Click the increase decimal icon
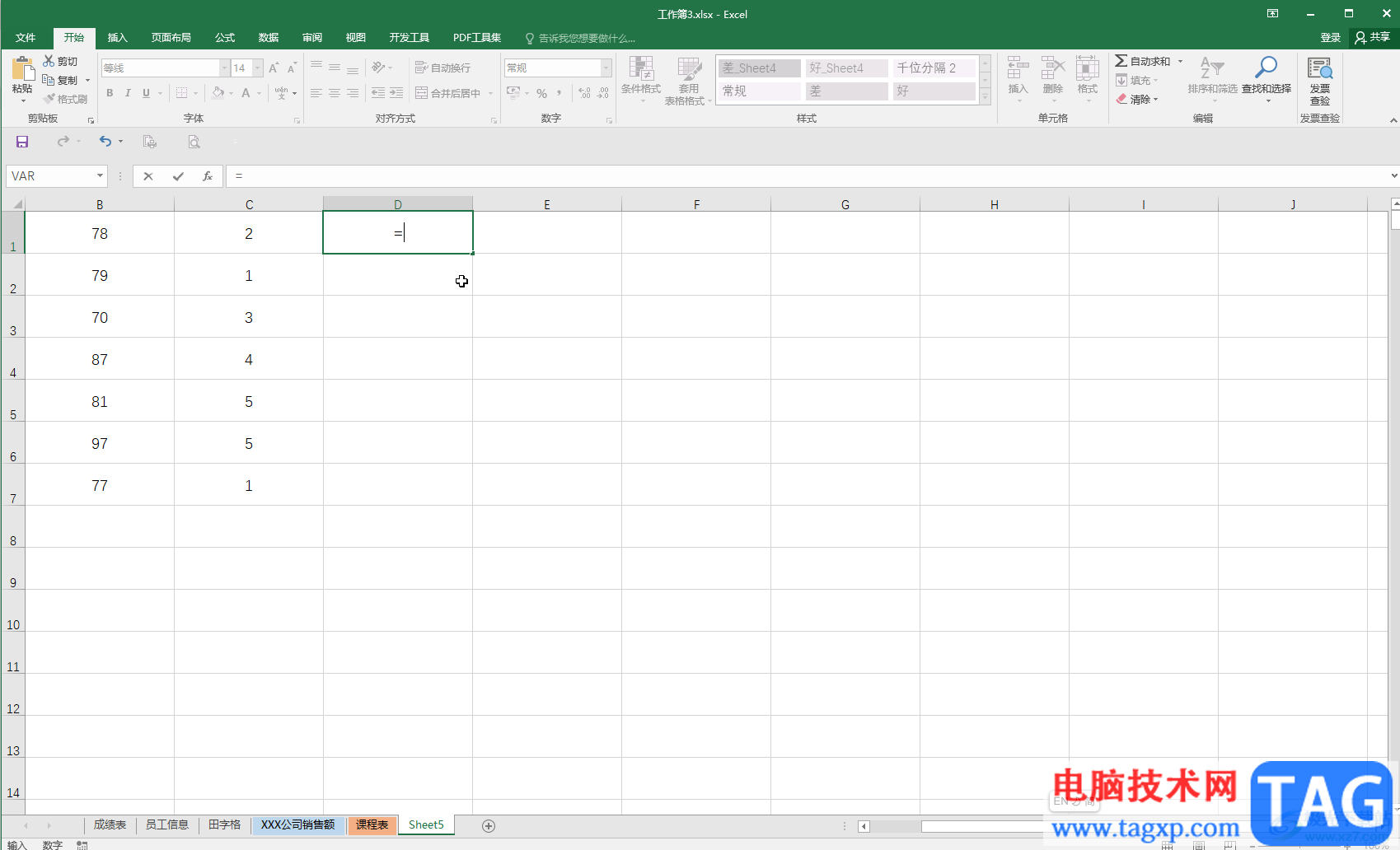This screenshot has height=850, width=1400. pos(584,93)
